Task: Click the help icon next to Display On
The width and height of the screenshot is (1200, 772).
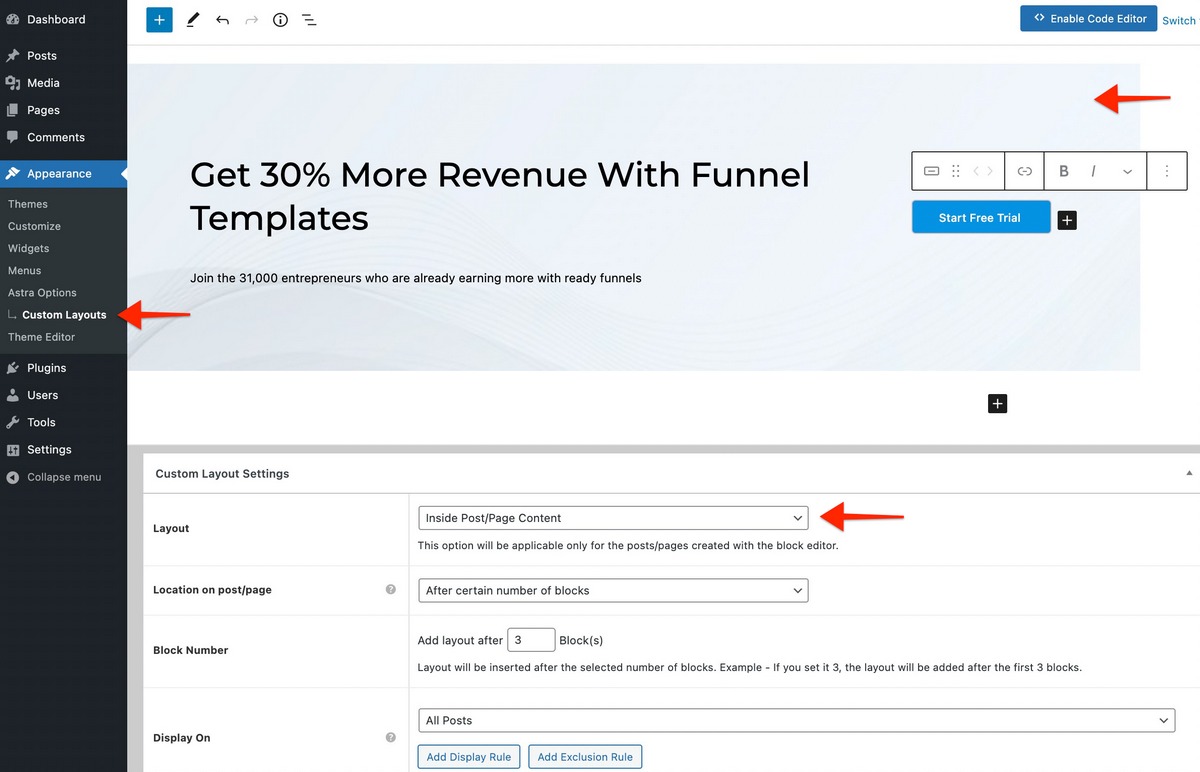Action: 391,737
